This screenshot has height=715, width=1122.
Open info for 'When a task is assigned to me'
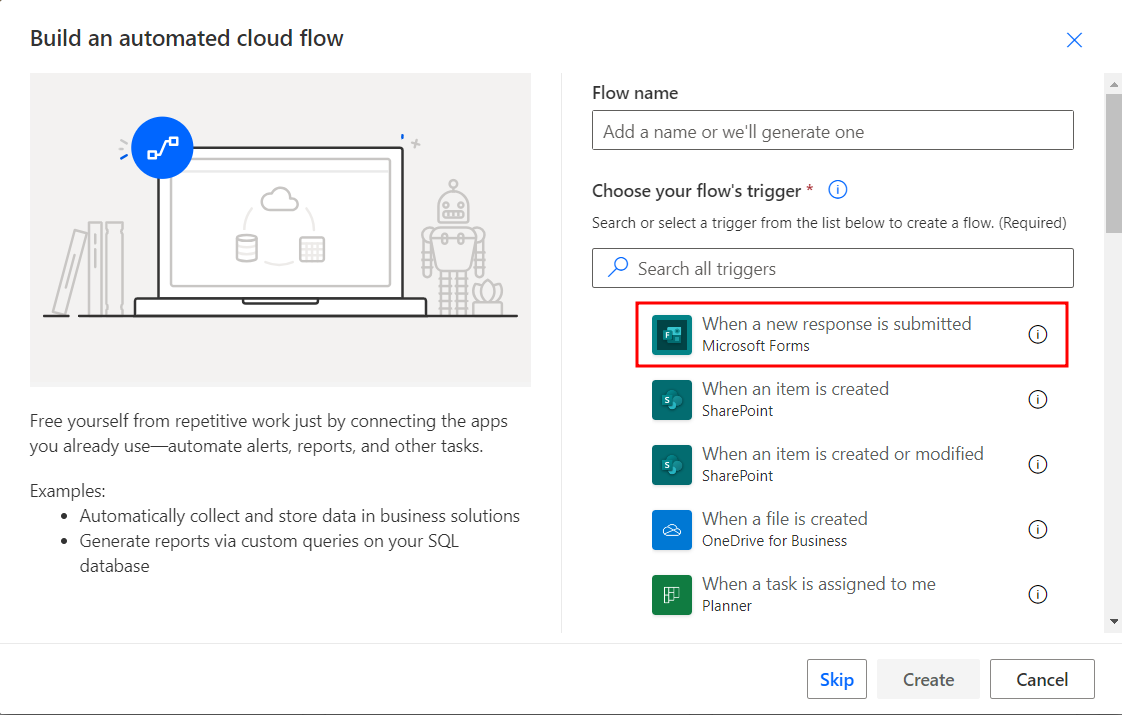1038,595
